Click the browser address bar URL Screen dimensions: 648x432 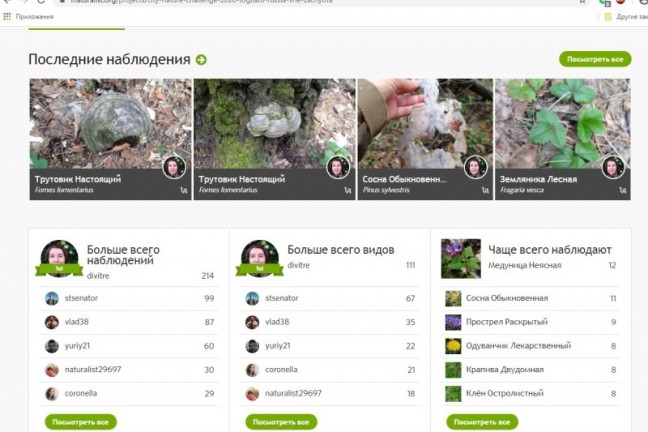(x=200, y=2)
